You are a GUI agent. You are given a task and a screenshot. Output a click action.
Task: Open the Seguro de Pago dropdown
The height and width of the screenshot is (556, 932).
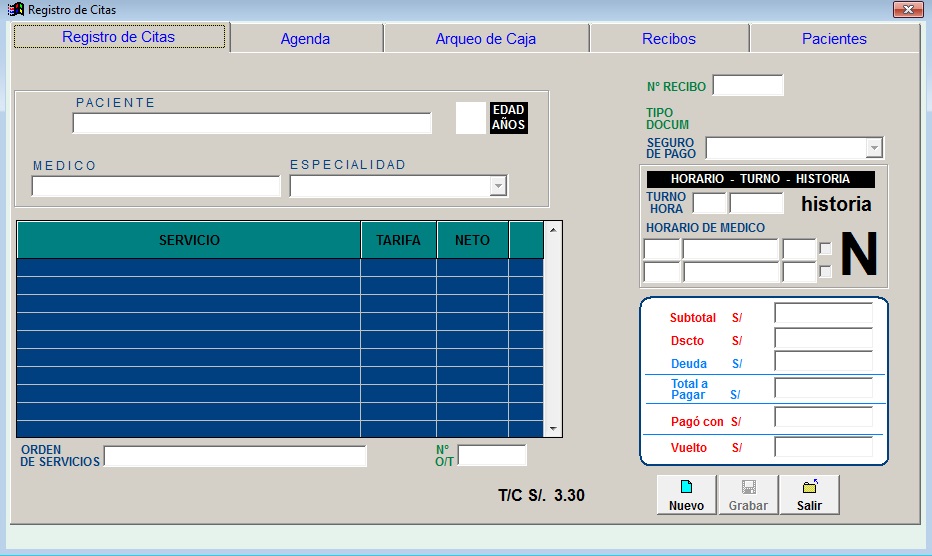point(874,148)
